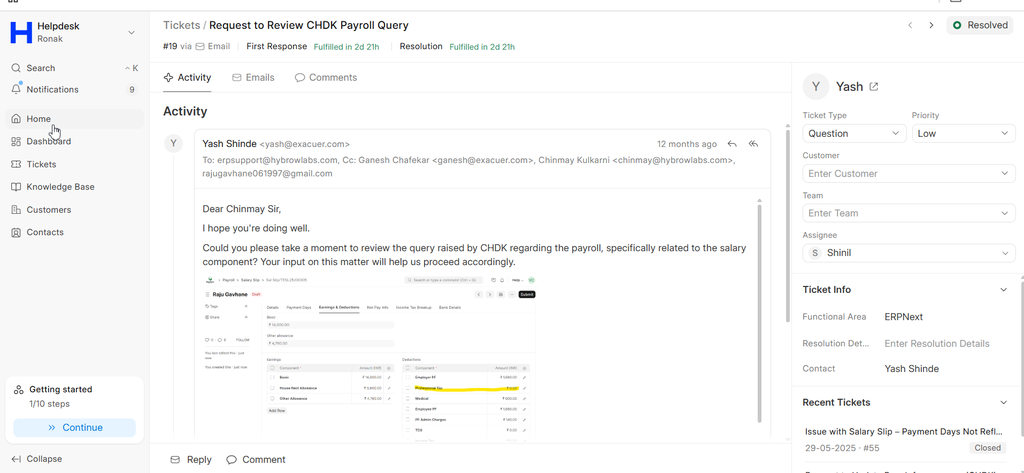Viewport: 1024px width, 473px height.
Task: Click the Helpdesk logo icon
Action: pos(21,32)
